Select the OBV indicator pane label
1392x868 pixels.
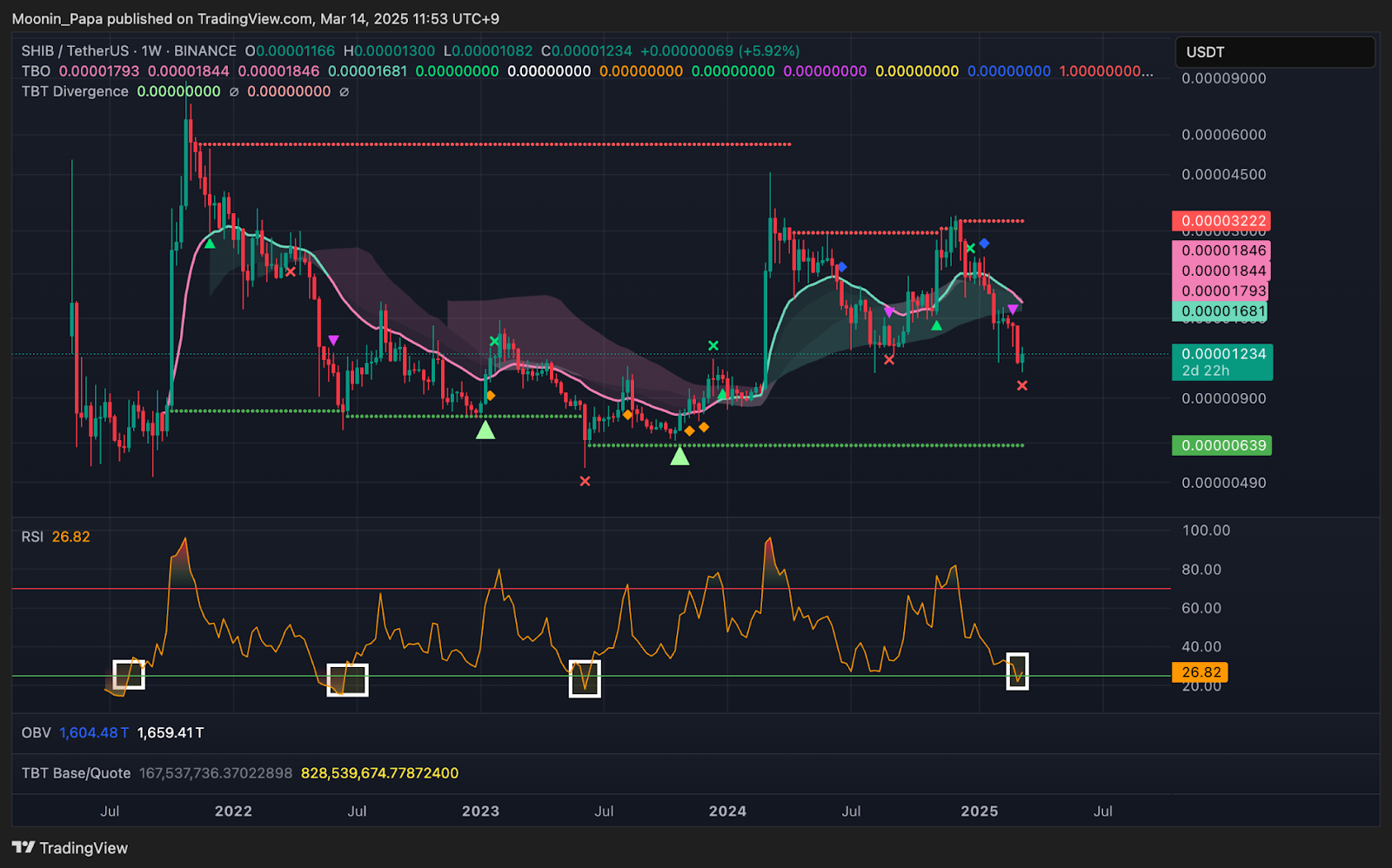pos(36,732)
